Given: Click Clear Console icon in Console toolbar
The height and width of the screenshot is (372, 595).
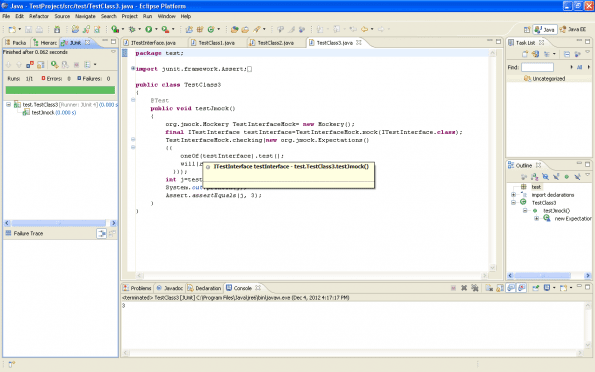Looking at the screenshot, I should pos(489,288).
